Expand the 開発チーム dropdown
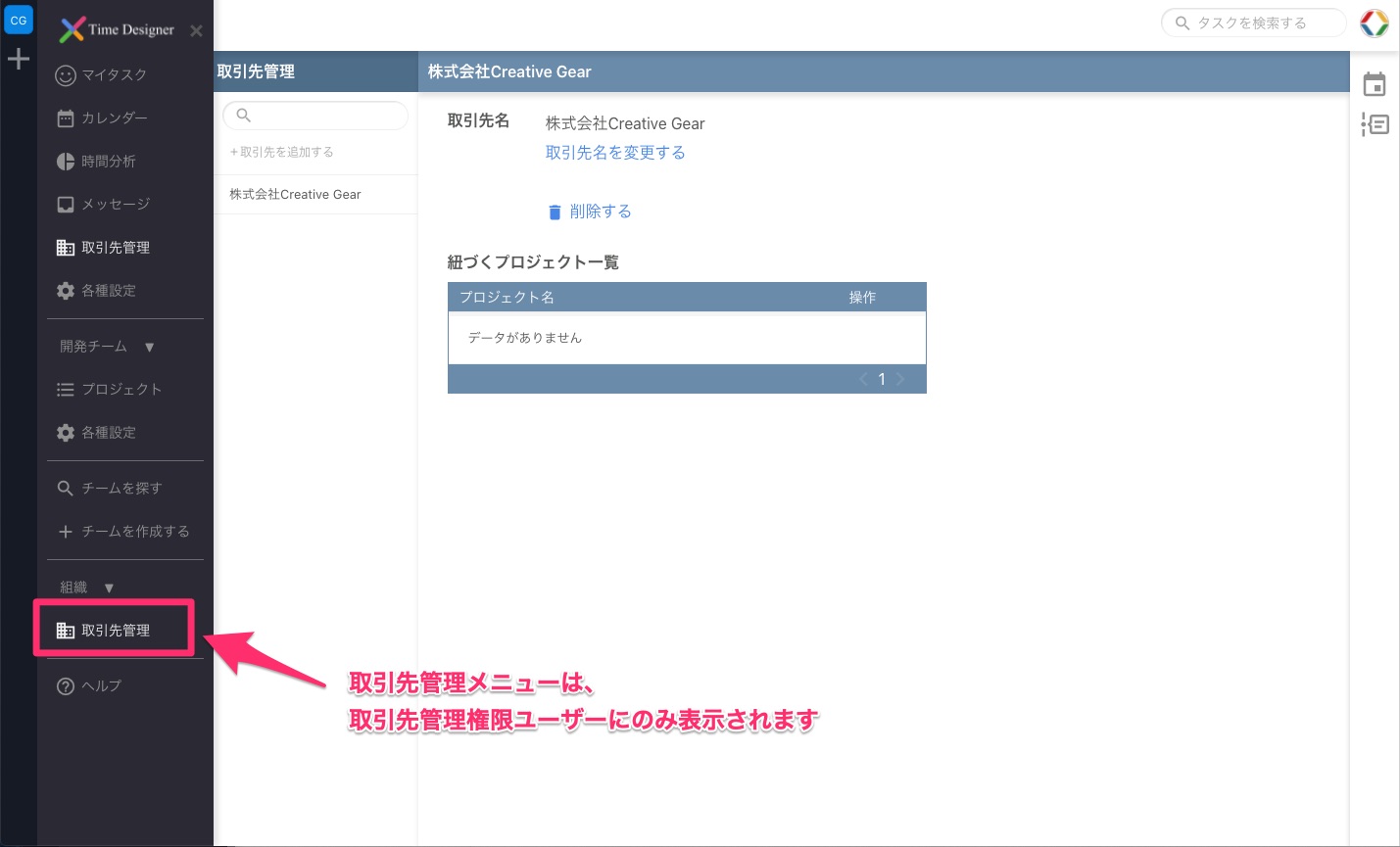This screenshot has height=847, width=1400. click(x=149, y=347)
